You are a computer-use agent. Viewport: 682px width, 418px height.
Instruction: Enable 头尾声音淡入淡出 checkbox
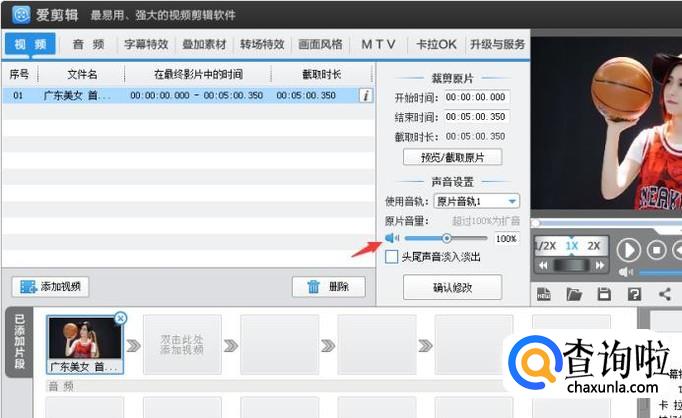[391, 257]
